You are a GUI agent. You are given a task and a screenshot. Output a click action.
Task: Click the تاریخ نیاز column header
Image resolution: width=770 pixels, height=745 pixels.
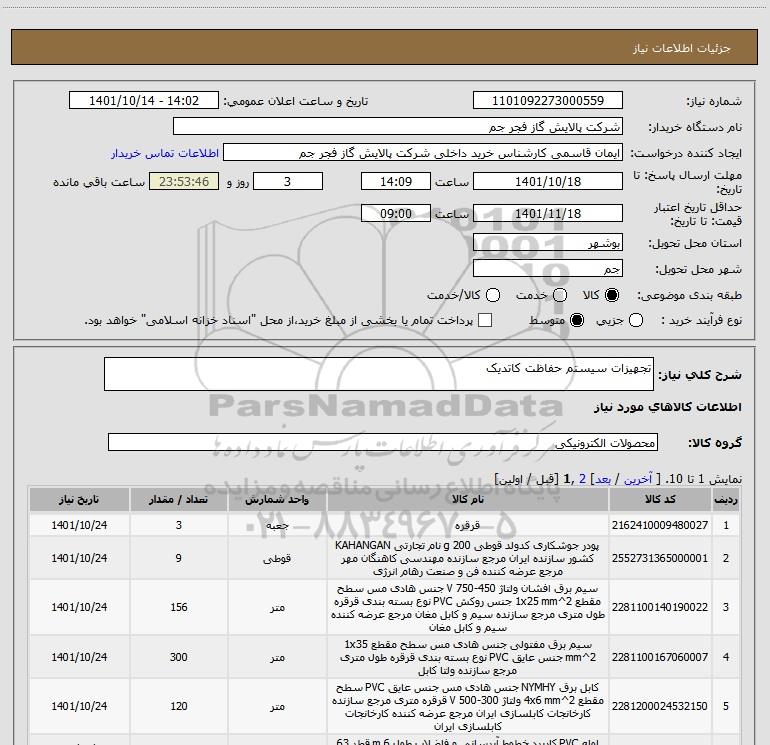[79, 499]
